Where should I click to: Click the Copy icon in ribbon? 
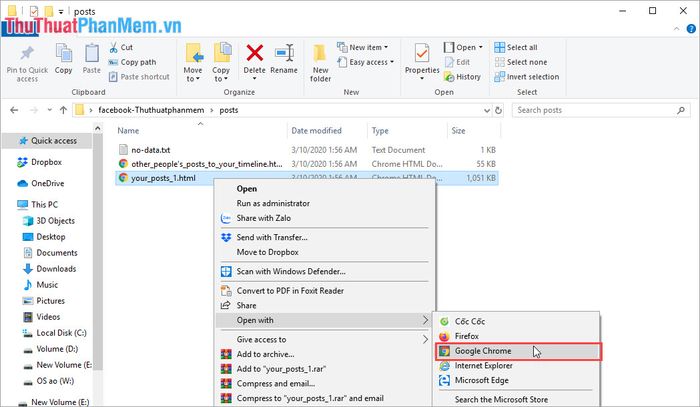63,54
